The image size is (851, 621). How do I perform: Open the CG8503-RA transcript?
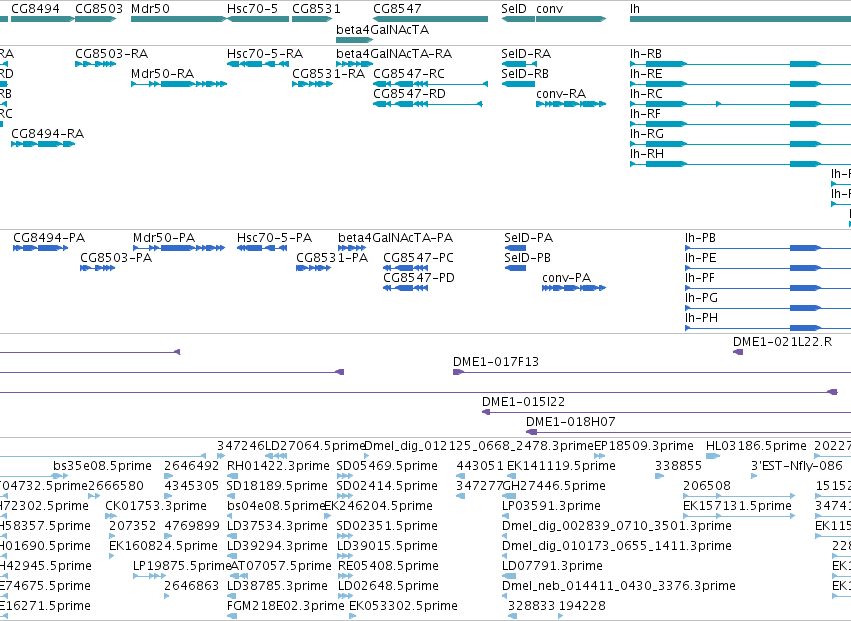(x=96, y=64)
